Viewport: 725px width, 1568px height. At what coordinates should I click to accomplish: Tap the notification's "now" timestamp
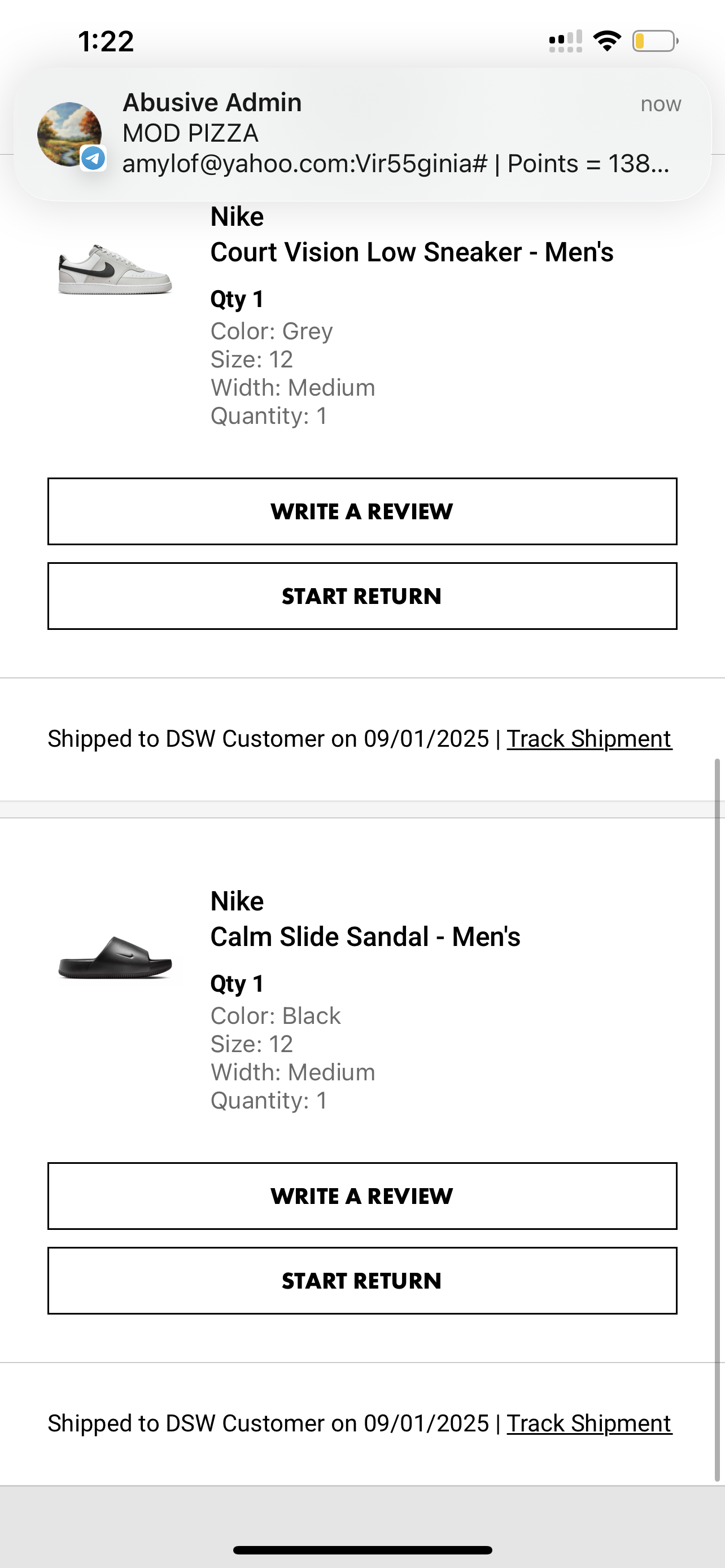point(661,104)
